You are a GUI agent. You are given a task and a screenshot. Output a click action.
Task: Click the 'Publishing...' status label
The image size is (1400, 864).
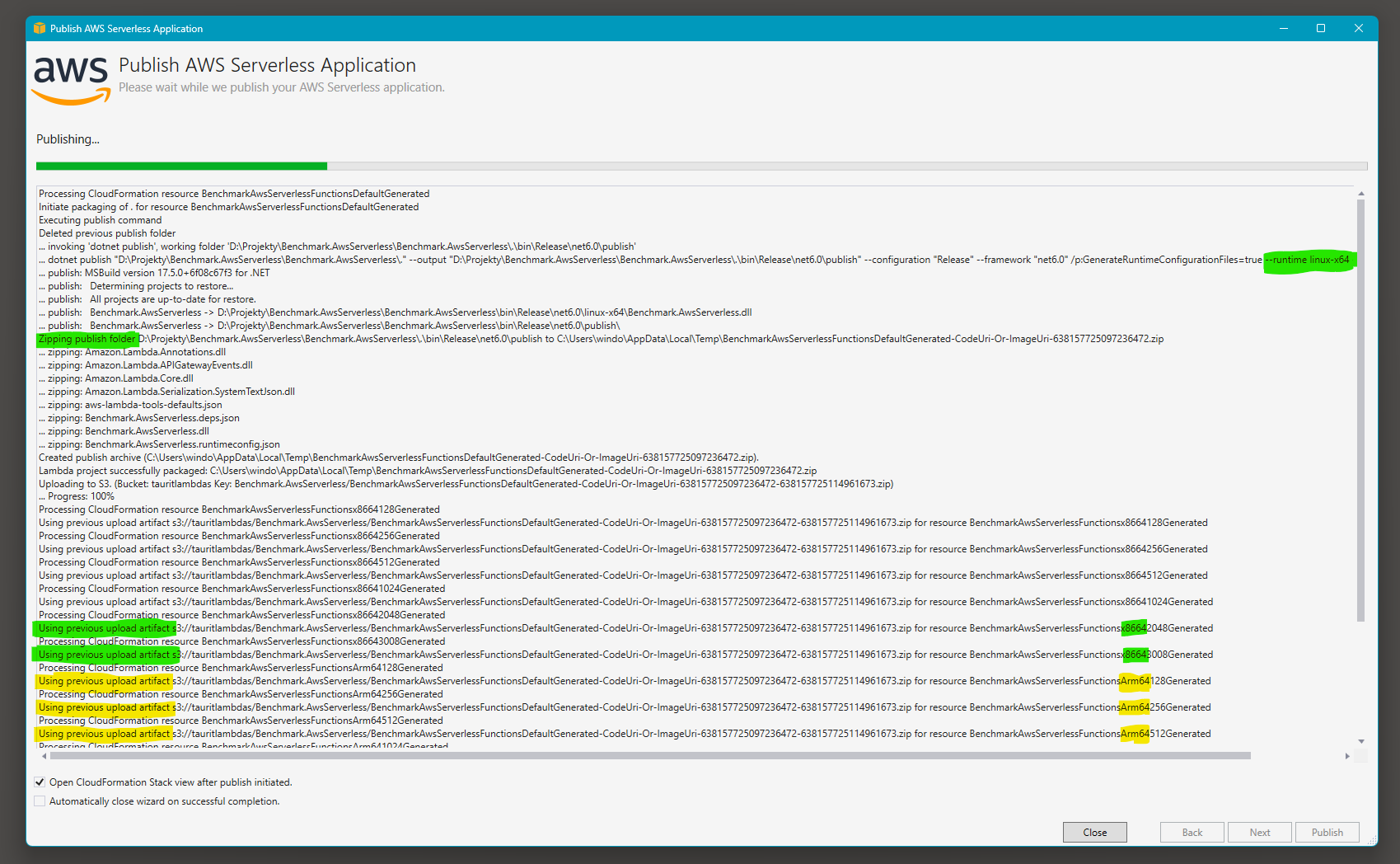pyautogui.click(x=68, y=139)
